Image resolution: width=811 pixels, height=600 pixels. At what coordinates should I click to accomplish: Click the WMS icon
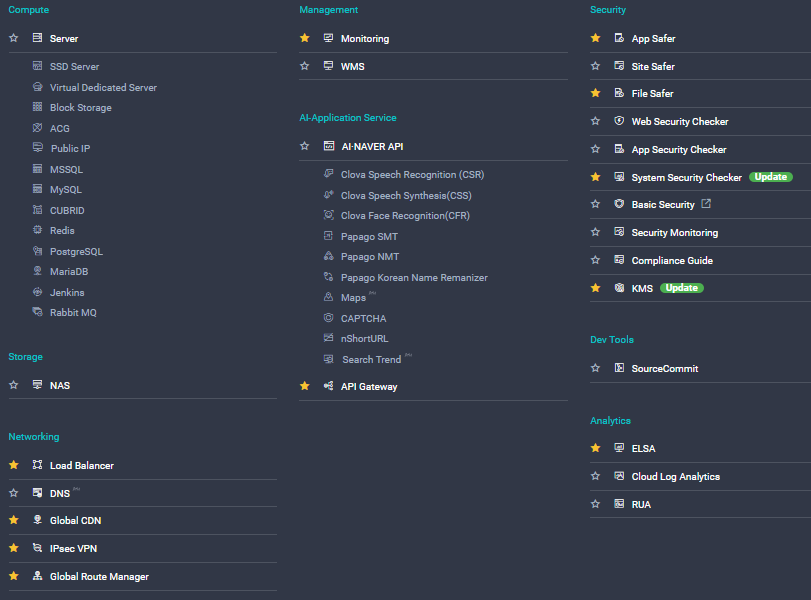[328, 66]
